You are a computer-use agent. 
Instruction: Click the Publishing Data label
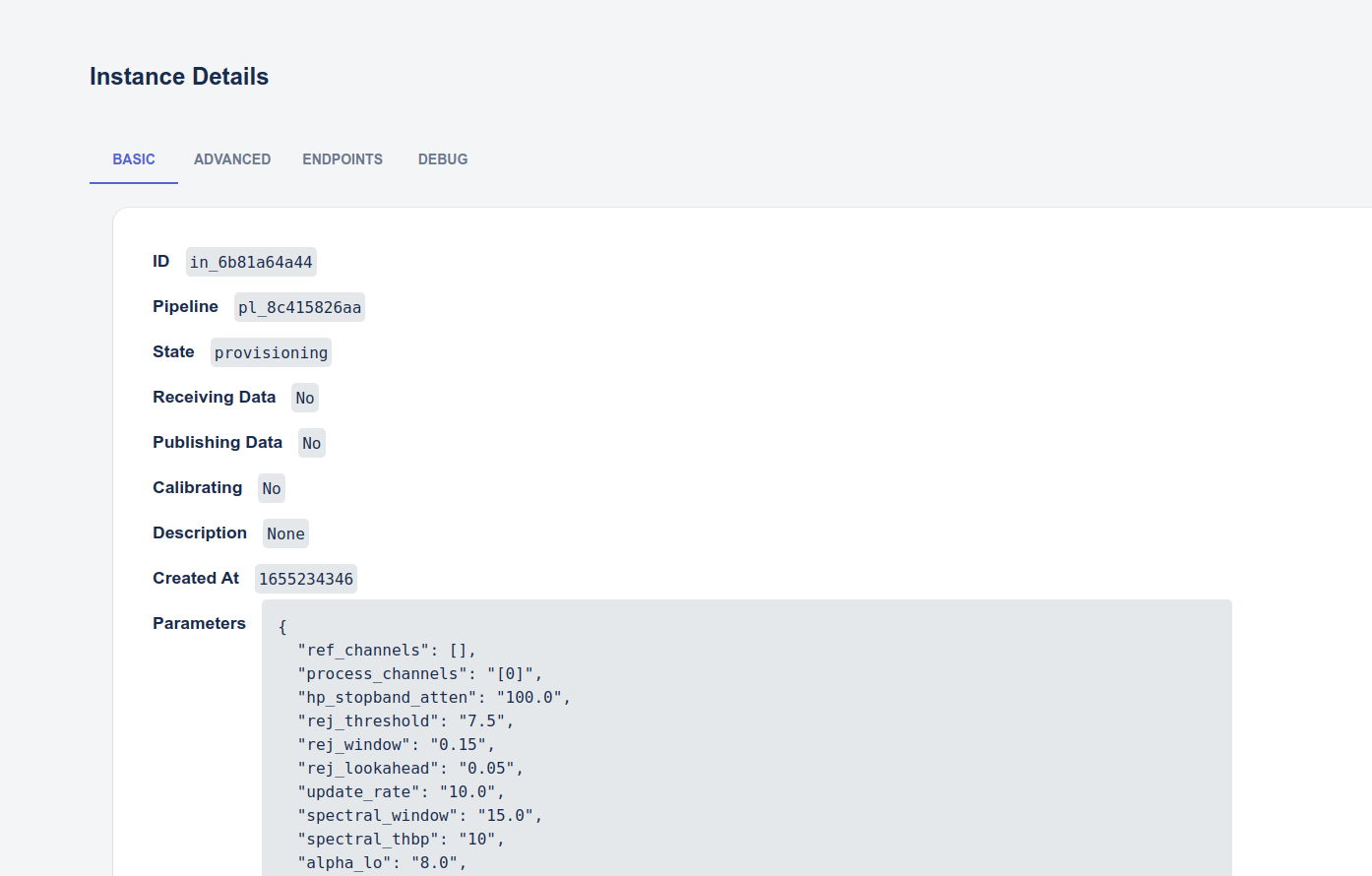pyautogui.click(x=218, y=442)
